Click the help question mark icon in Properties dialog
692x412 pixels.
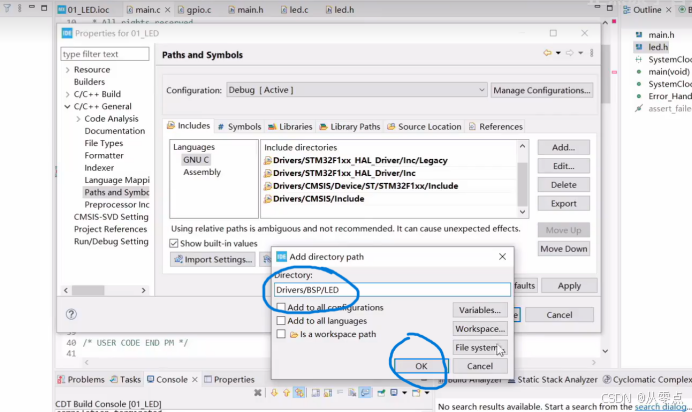click(71, 314)
